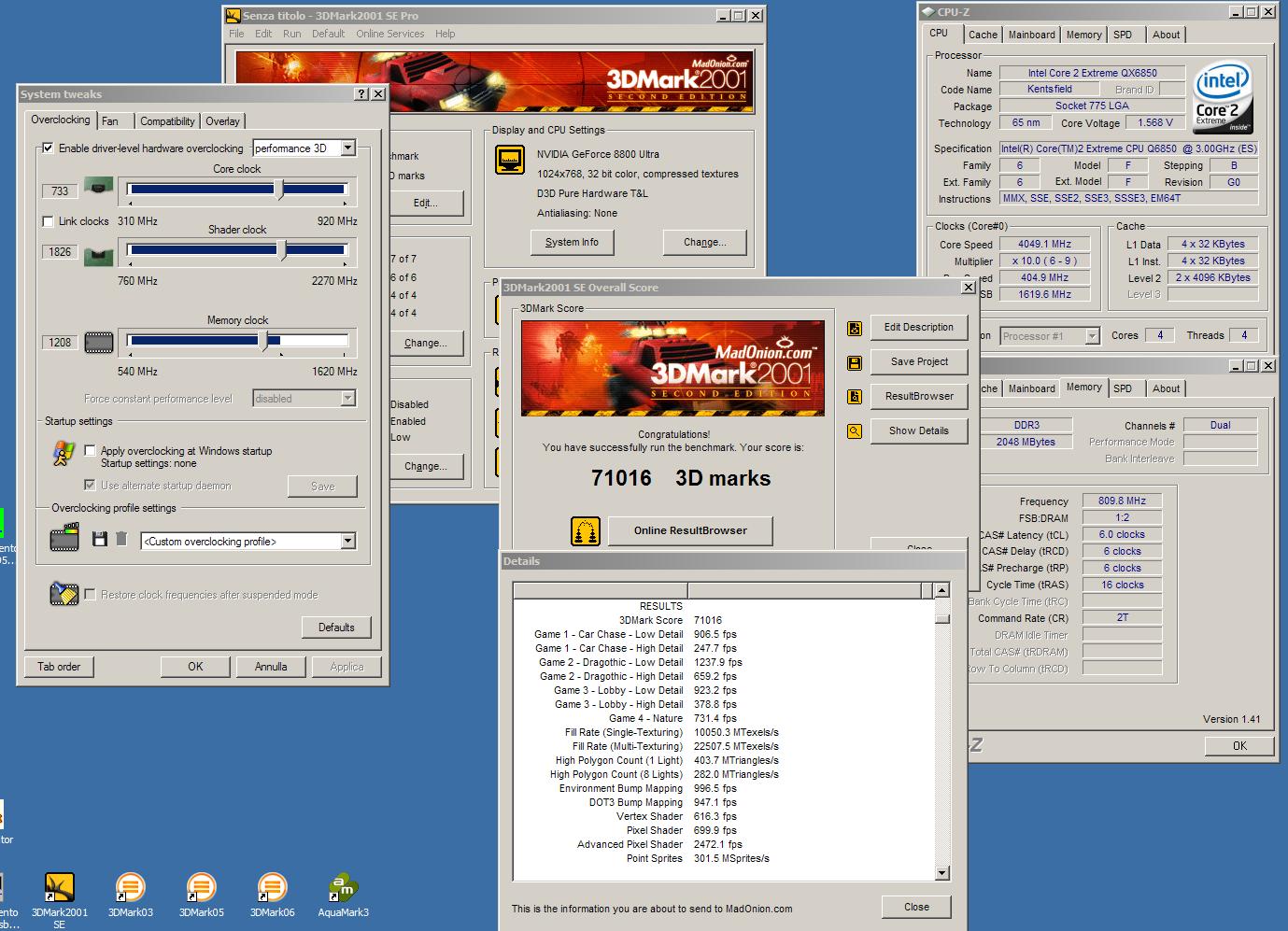Click the Core clock slider handle
1288x931 pixels.
click(278, 190)
